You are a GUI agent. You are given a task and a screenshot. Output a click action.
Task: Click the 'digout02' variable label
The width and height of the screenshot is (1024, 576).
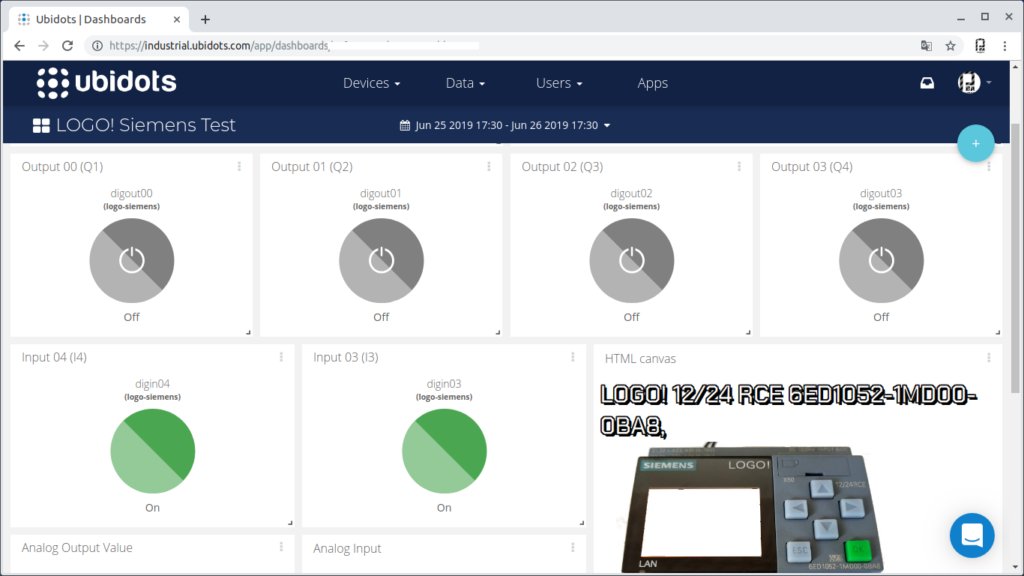[632, 193]
